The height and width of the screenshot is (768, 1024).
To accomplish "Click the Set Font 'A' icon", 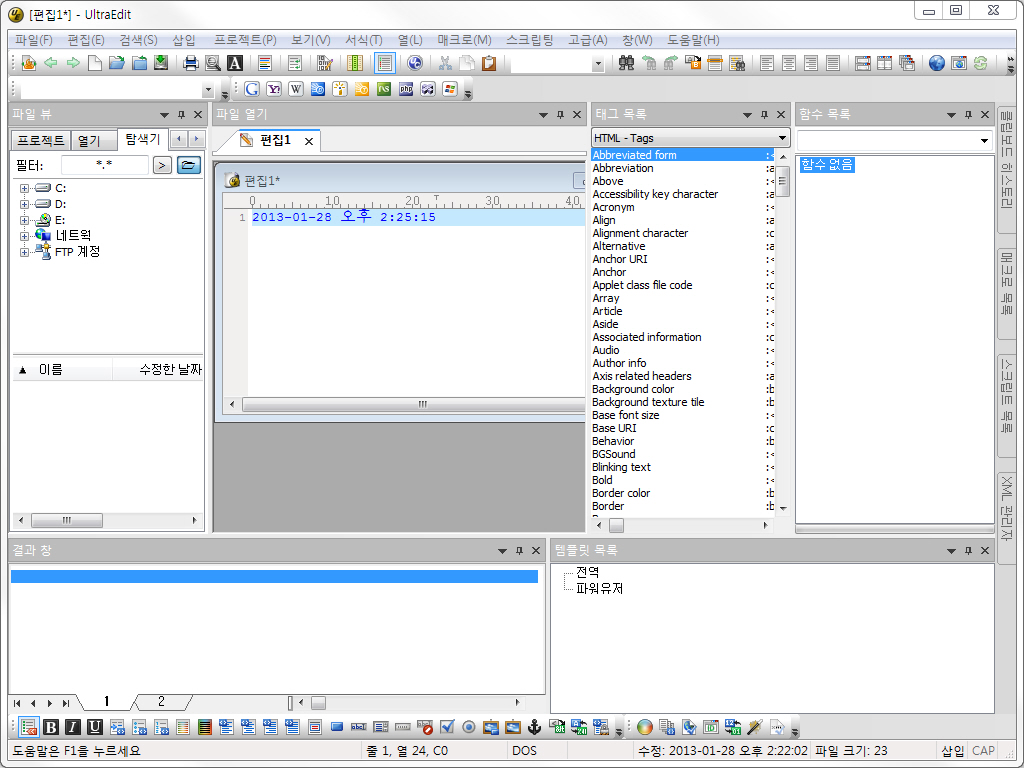I will (x=234, y=63).
